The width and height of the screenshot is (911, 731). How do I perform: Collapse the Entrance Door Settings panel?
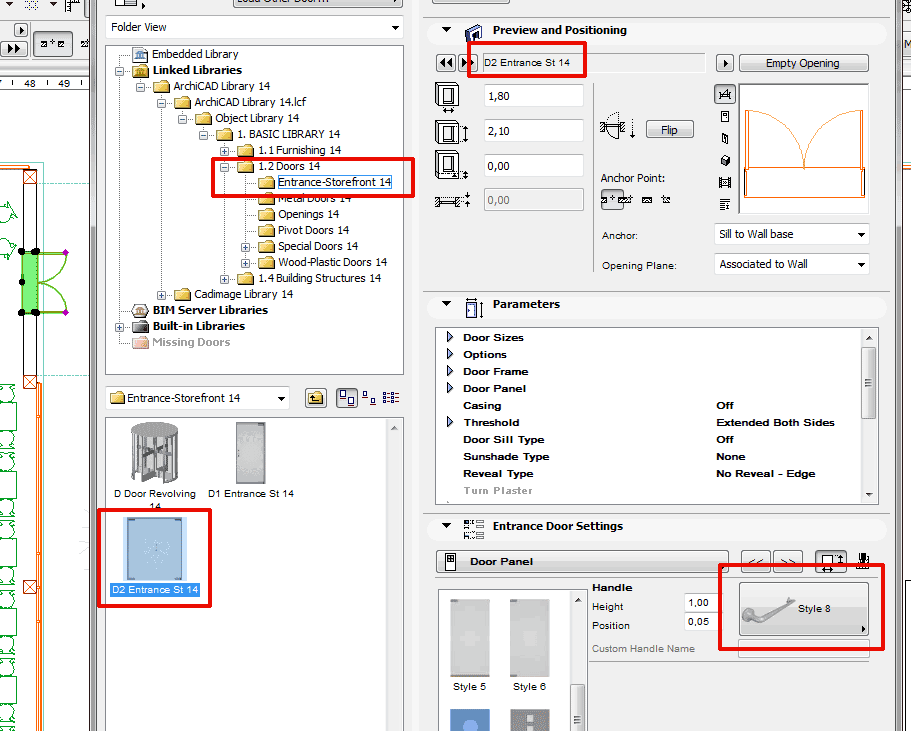(446, 525)
